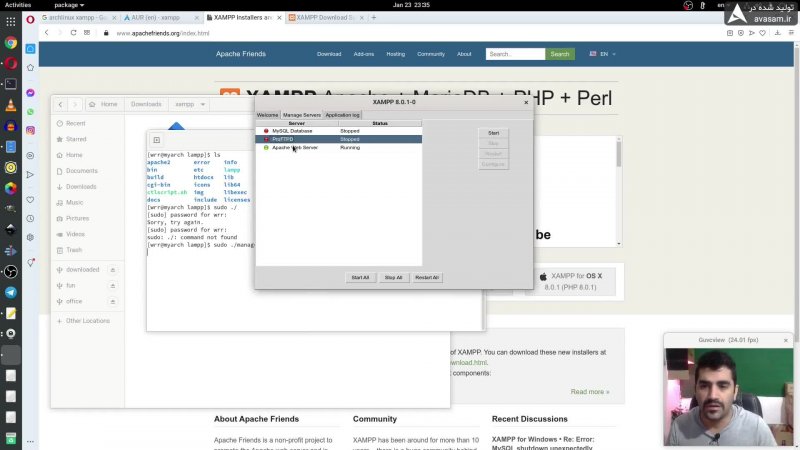Screen dimensions: 800x450
Task: Click Messenger icon in Opera sidebar
Action: [x=31, y=93]
